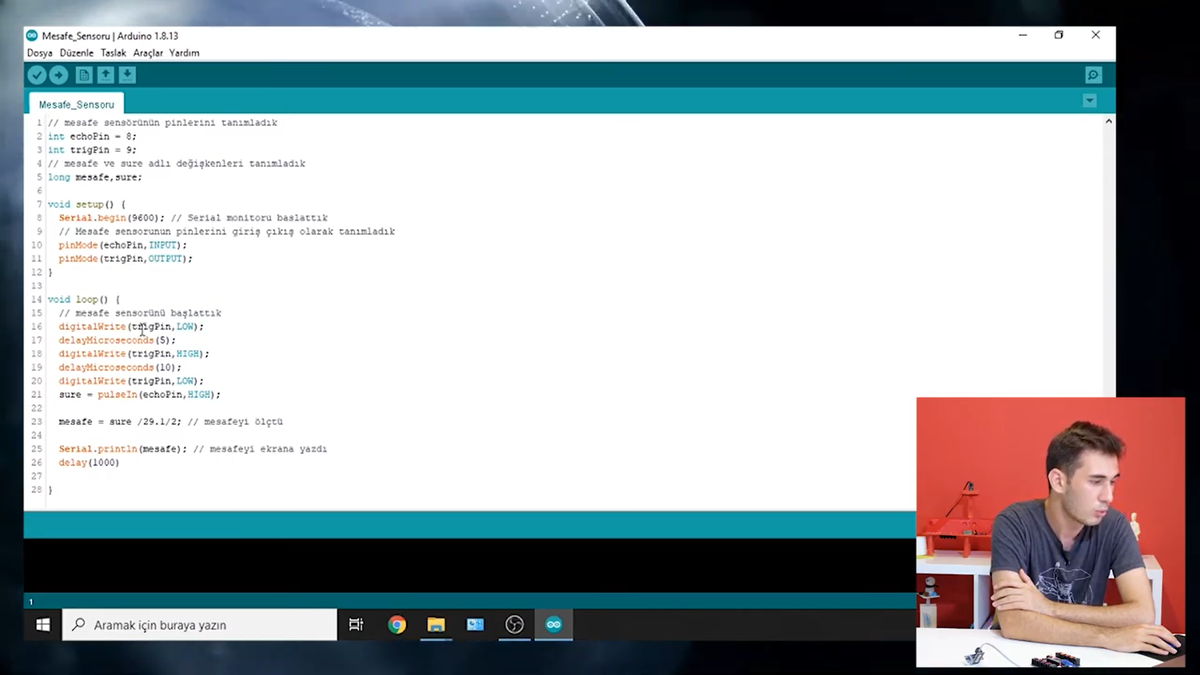Open the Yardım menu
Viewport: 1200px width, 675px height.
tap(184, 53)
